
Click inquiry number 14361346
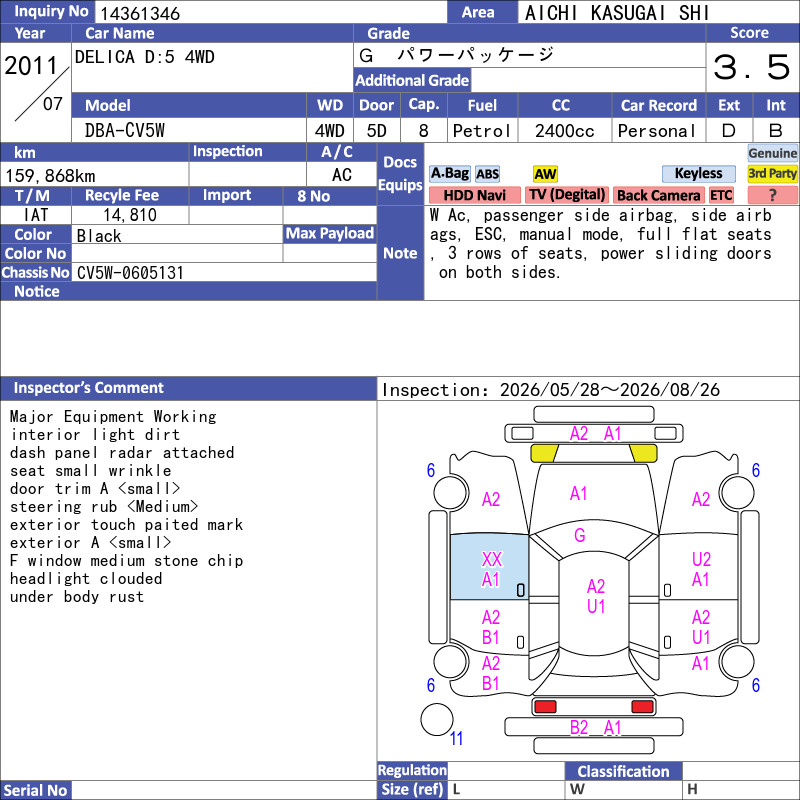tap(140, 13)
